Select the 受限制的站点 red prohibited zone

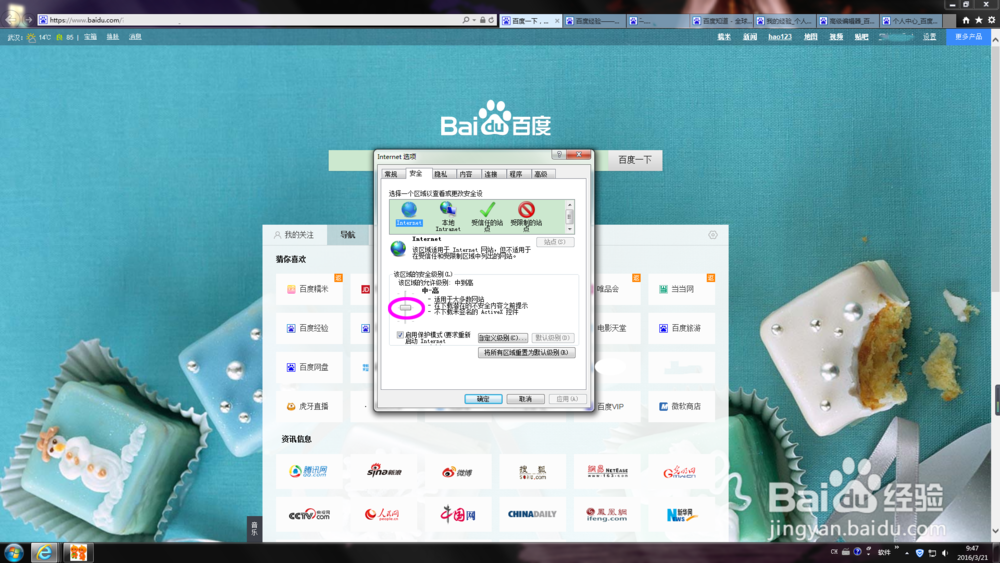coord(526,216)
